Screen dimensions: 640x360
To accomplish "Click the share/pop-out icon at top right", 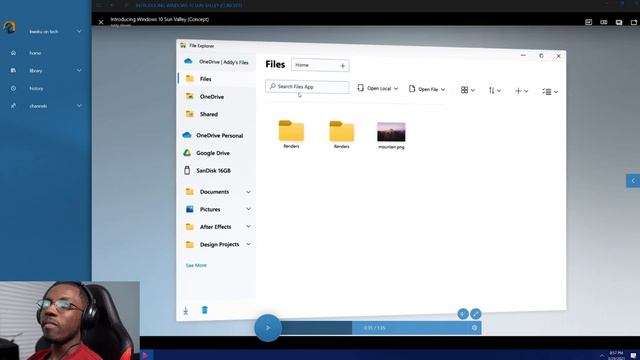I will pos(634,22).
